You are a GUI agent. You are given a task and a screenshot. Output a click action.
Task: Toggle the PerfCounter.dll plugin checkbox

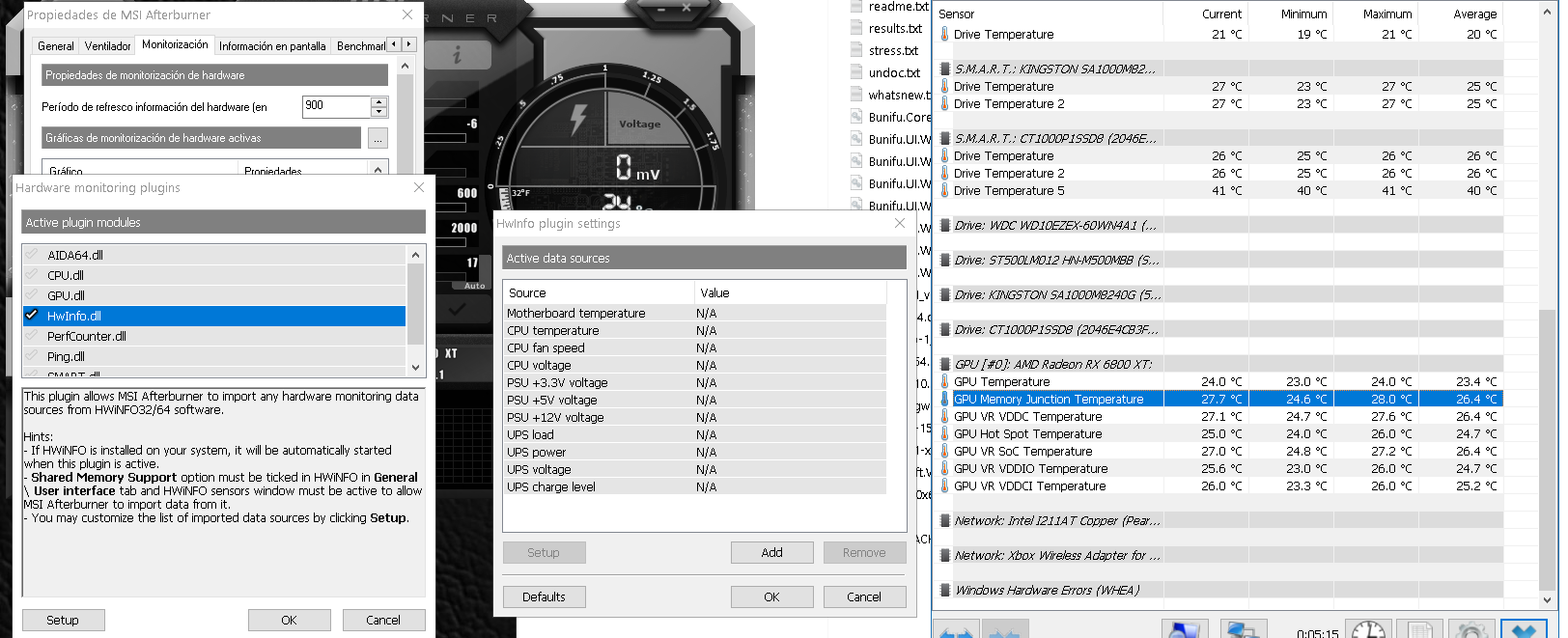pyautogui.click(x=32, y=336)
